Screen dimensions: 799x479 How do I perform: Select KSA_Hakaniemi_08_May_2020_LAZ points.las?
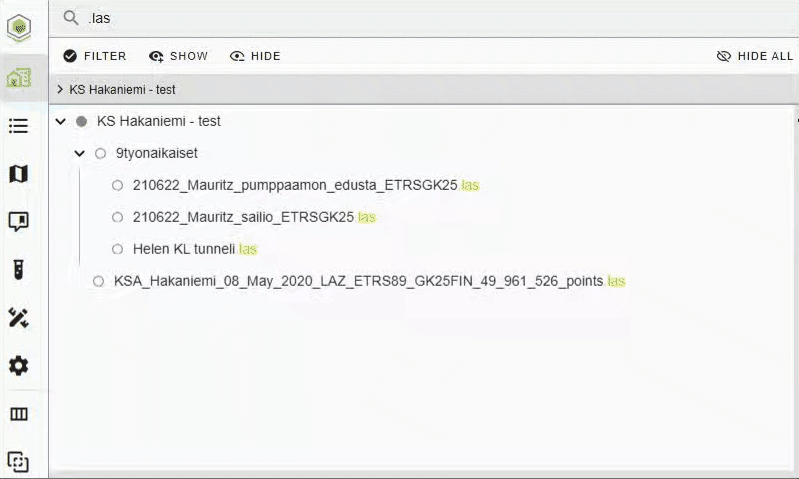pyautogui.click(x=369, y=281)
